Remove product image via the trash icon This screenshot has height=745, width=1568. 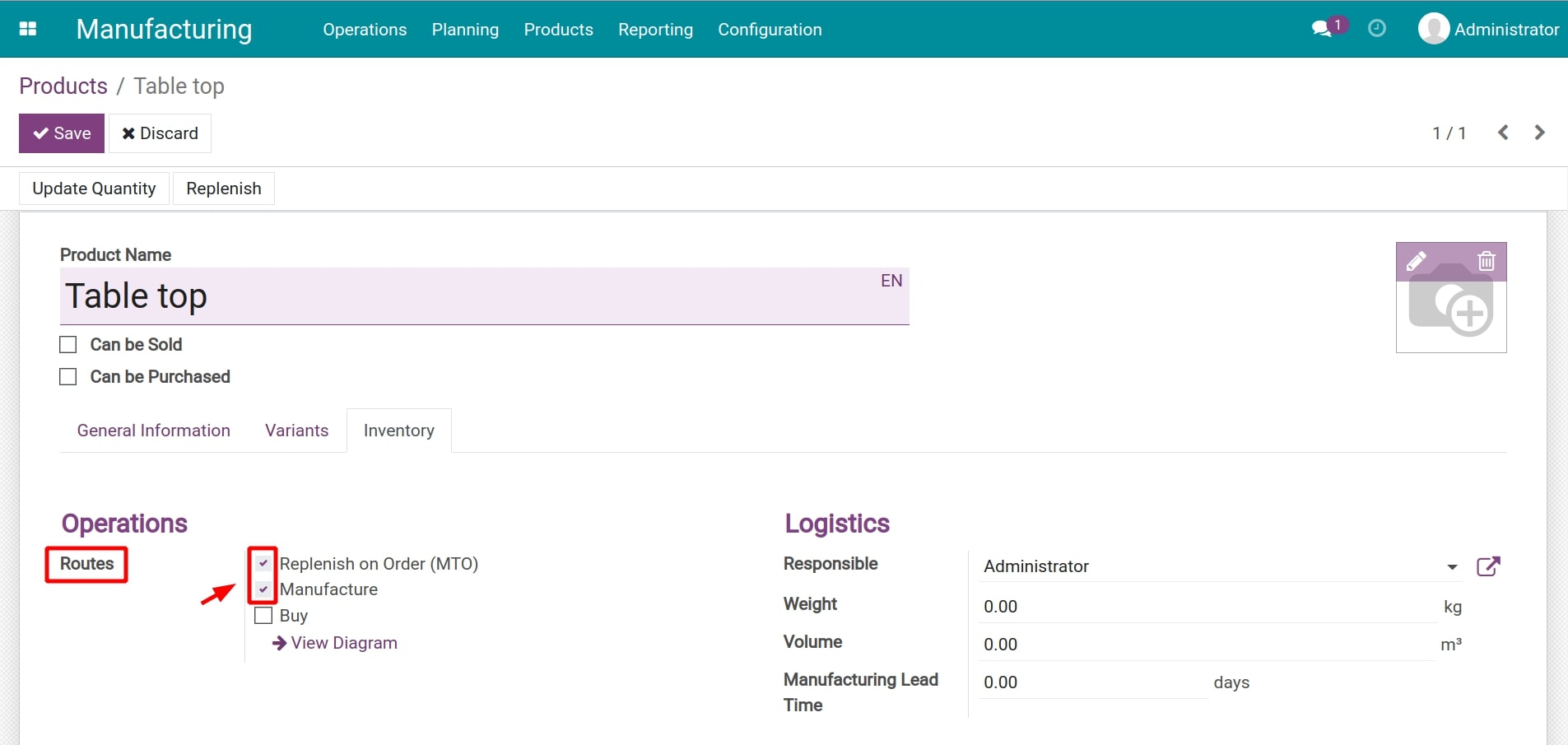[x=1486, y=261]
